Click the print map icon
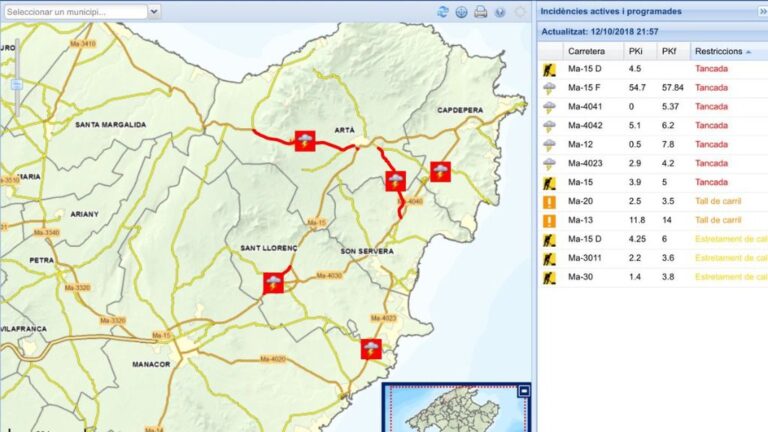Image resolution: width=768 pixels, height=432 pixels. click(480, 12)
